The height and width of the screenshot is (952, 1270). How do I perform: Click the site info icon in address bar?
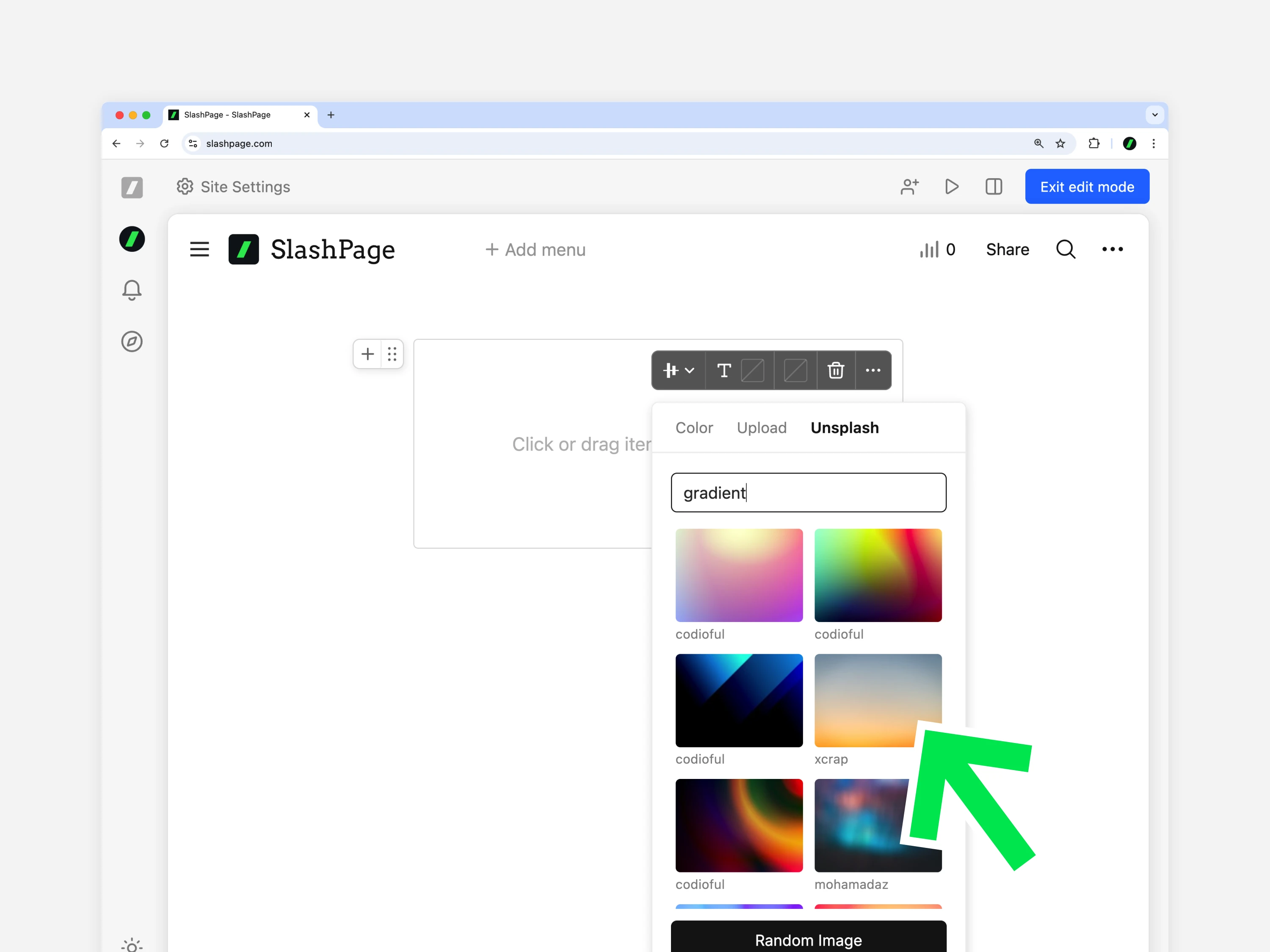(193, 143)
